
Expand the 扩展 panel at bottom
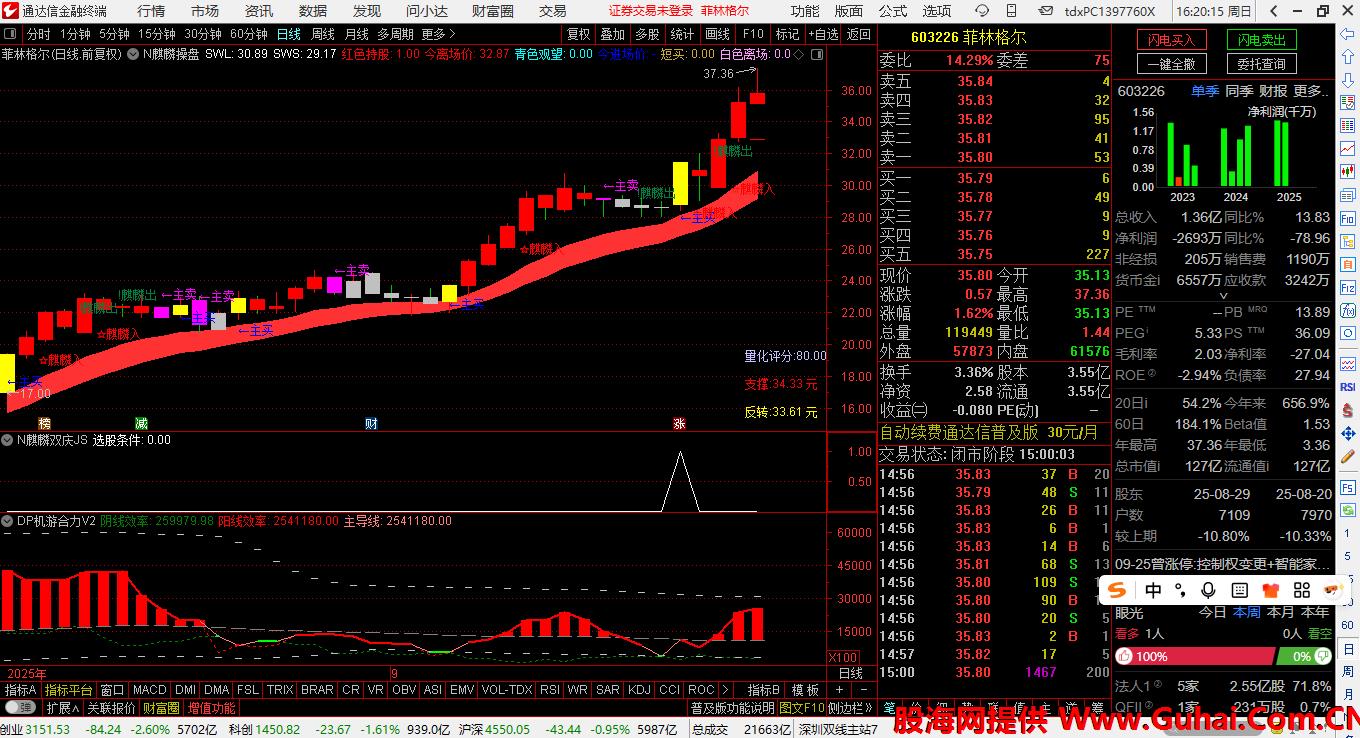62,708
